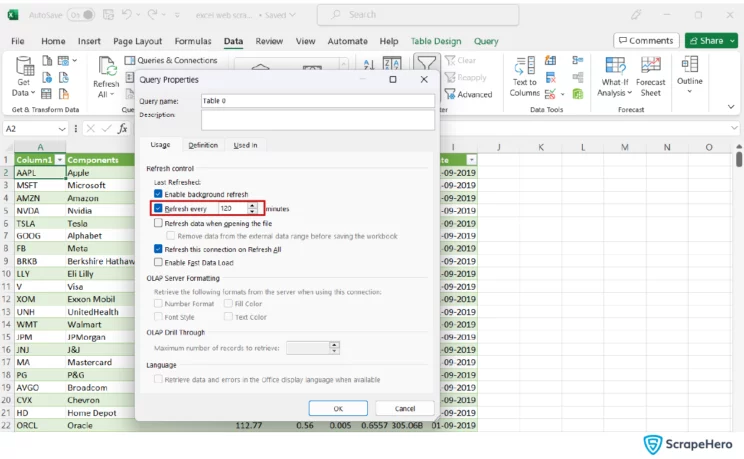Click the Share button
Screen dimensions: 744x459
(x=707, y=41)
